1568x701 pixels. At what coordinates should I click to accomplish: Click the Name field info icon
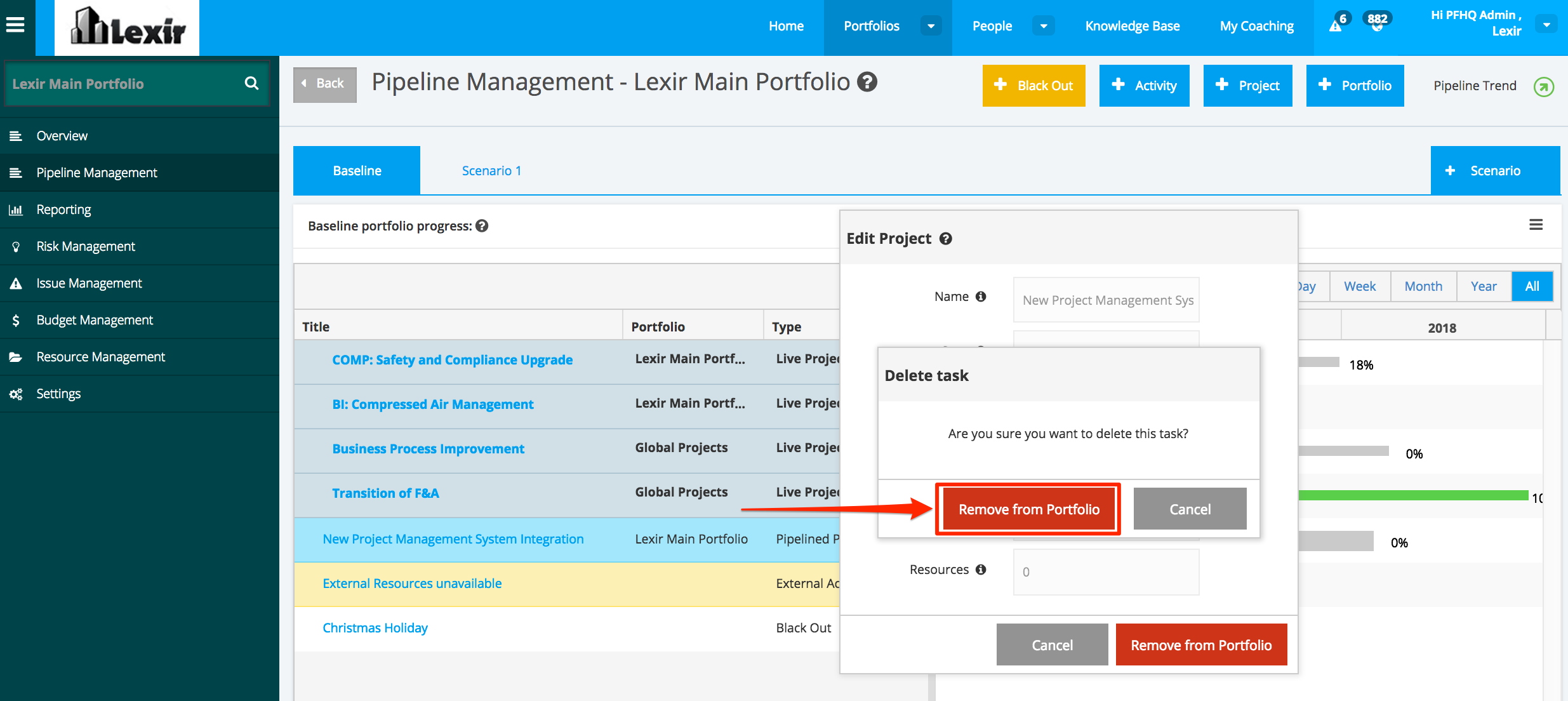(x=981, y=297)
